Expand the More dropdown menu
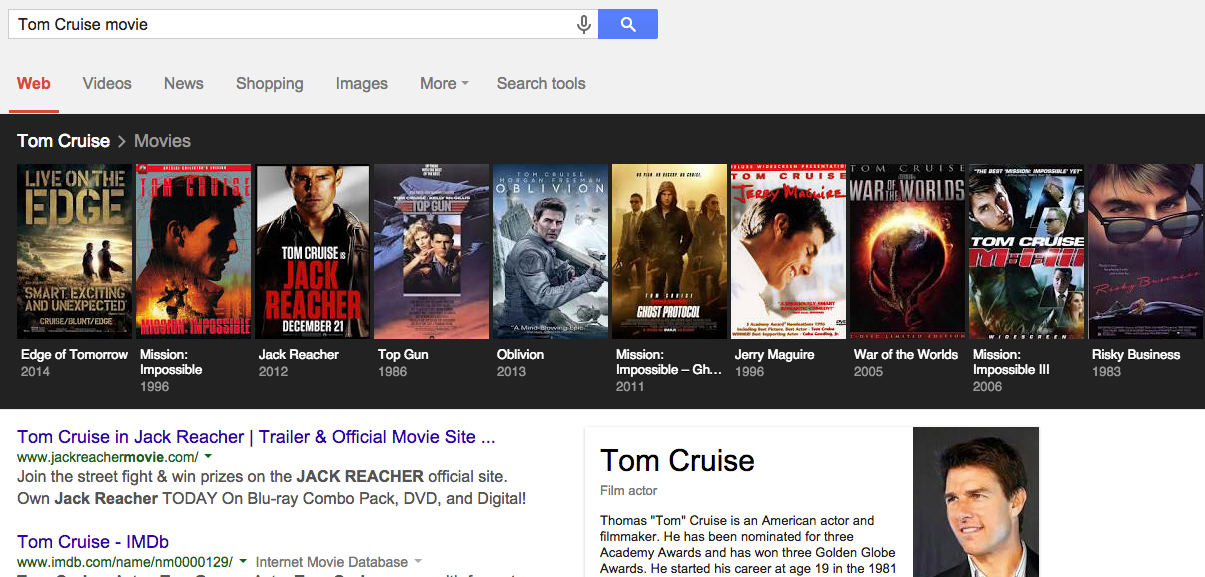 click(444, 84)
